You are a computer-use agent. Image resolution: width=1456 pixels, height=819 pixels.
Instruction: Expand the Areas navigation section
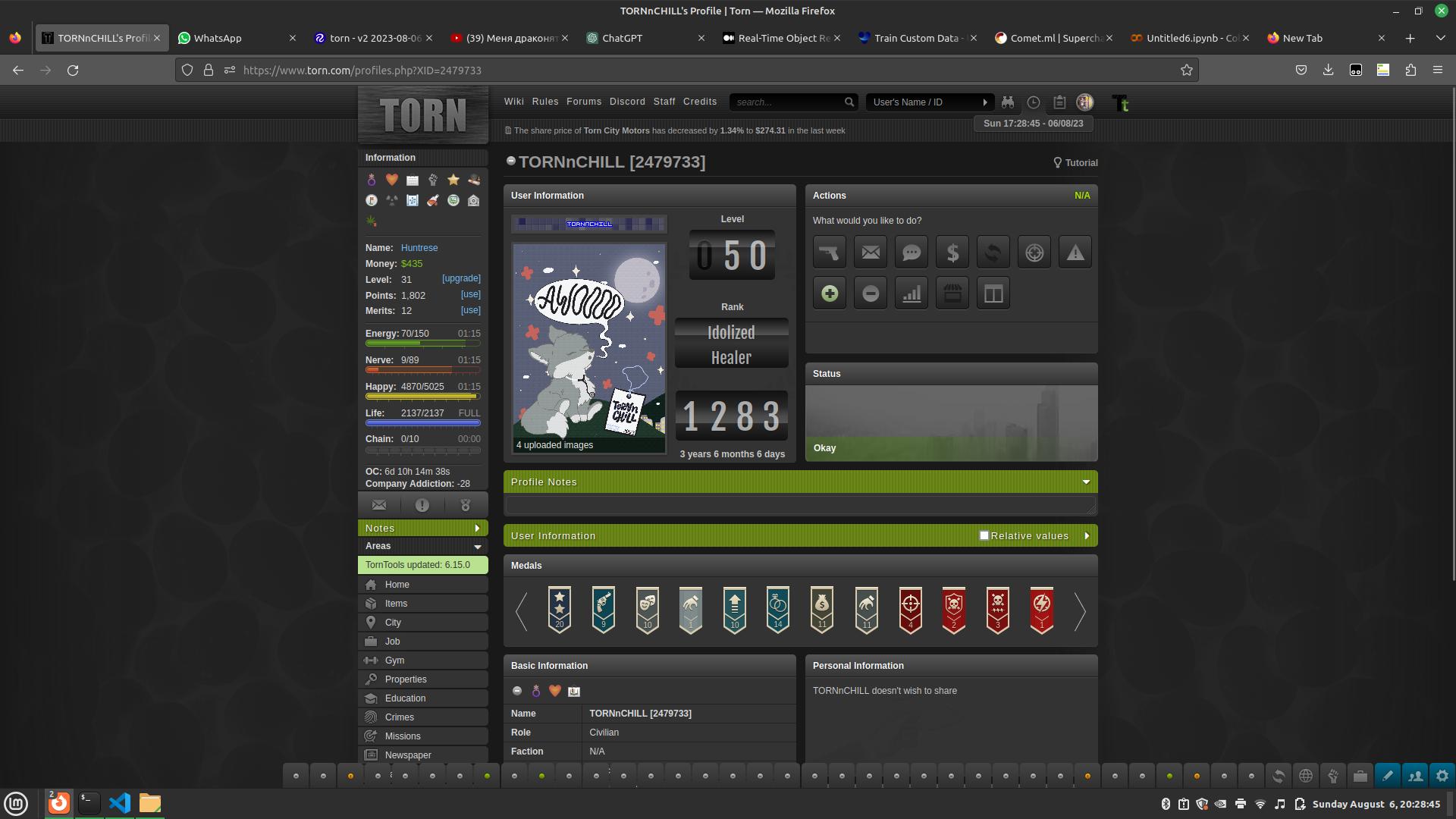click(478, 546)
